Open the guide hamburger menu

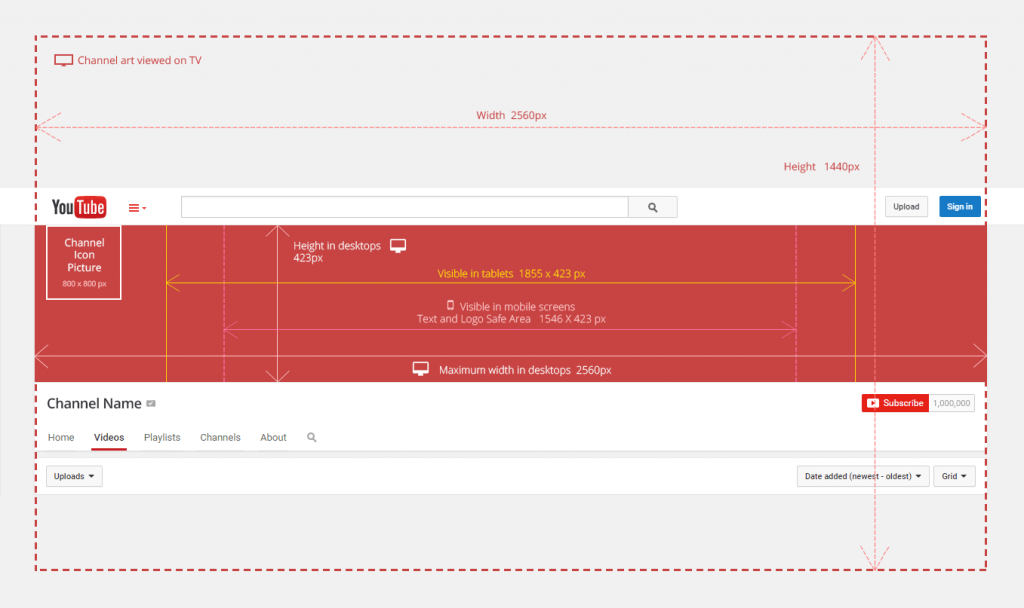click(x=137, y=208)
